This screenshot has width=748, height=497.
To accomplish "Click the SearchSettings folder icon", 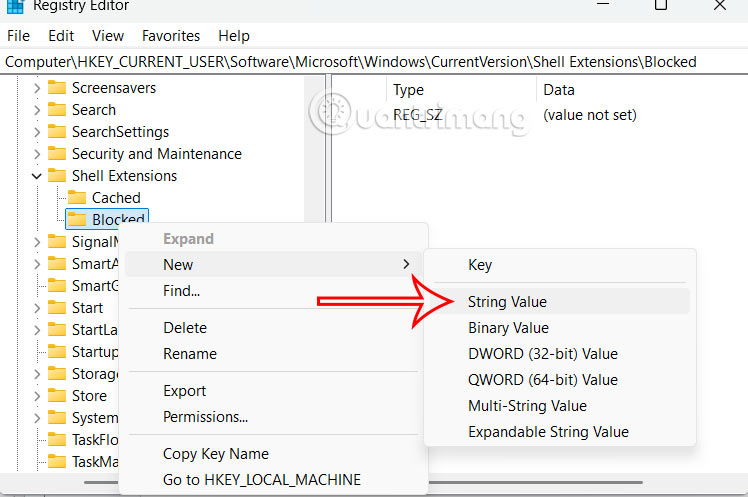I will [x=57, y=132].
